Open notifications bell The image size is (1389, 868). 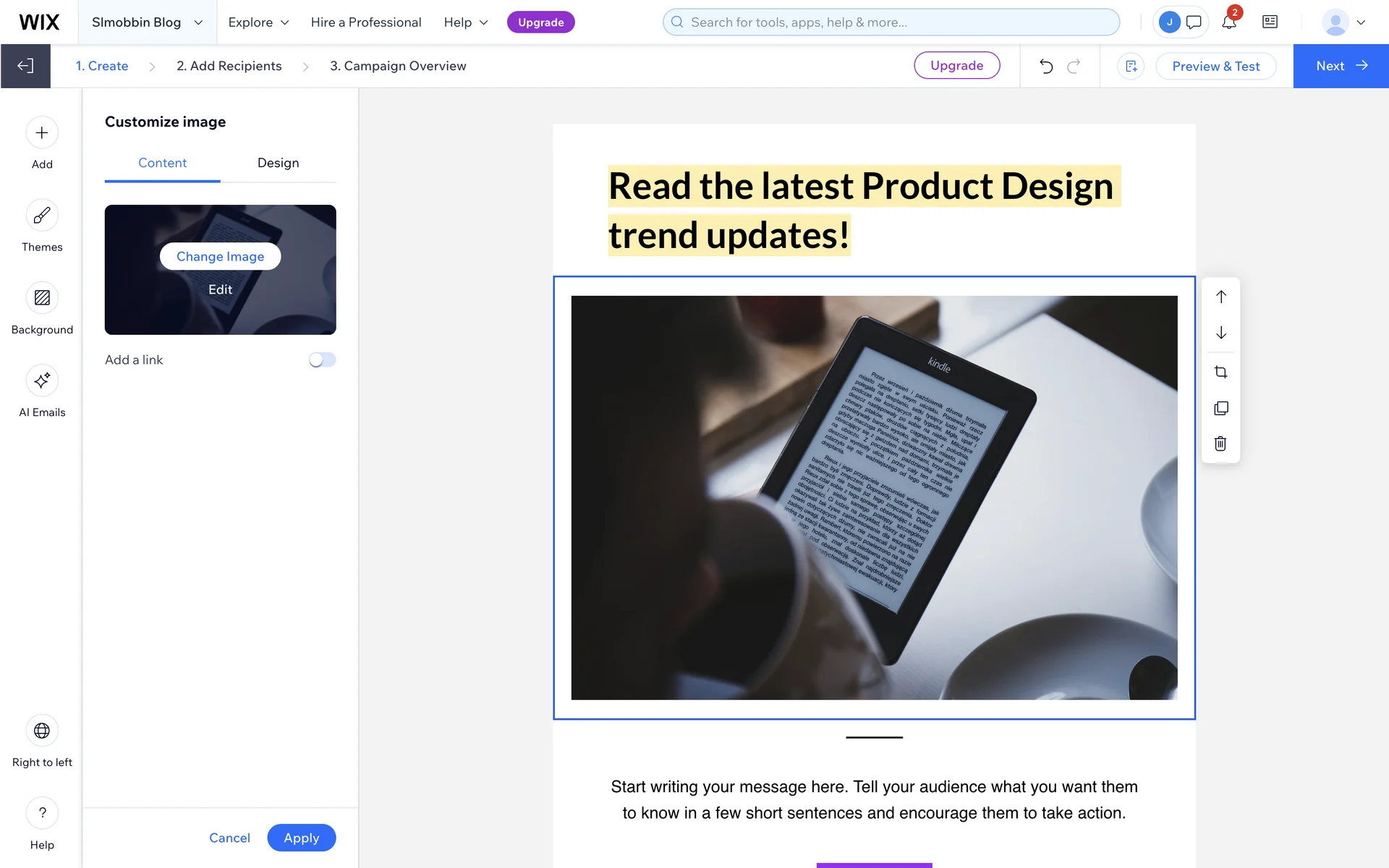click(1228, 22)
